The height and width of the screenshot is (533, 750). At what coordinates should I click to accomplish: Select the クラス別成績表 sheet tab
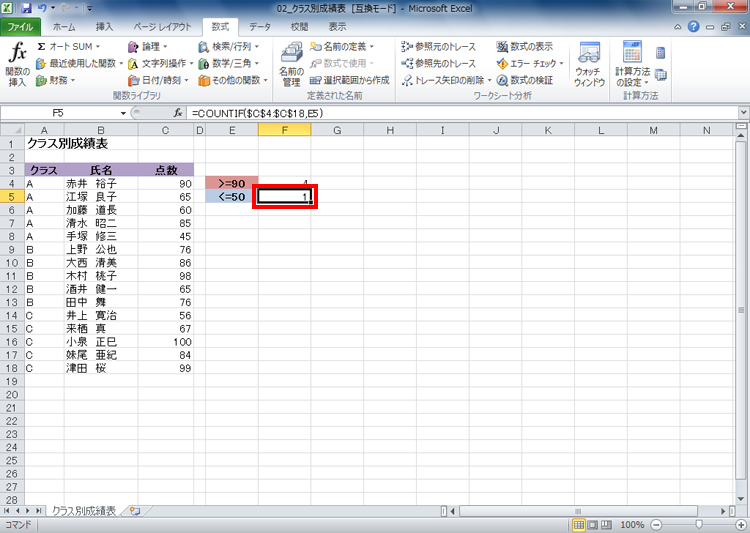click(84, 511)
